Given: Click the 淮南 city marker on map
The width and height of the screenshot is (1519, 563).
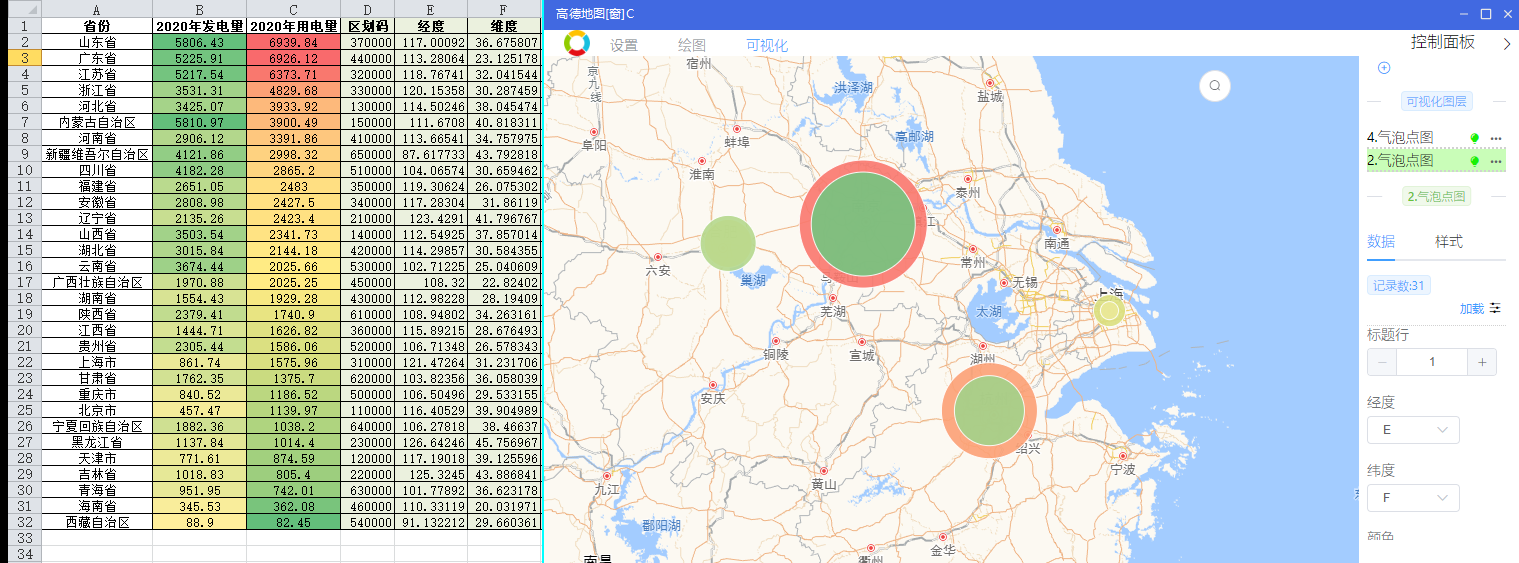Looking at the screenshot, I should pyautogui.click(x=701, y=161).
